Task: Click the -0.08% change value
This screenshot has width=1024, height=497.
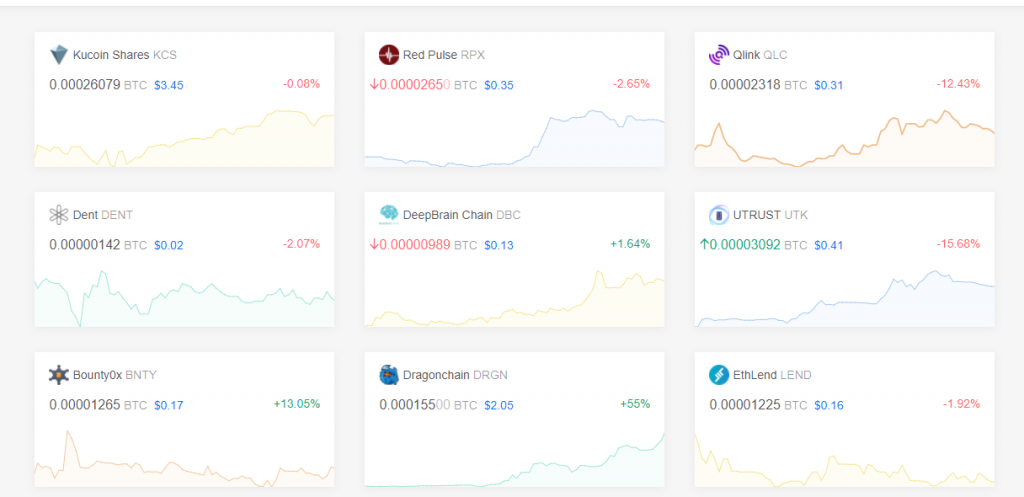Action: (x=301, y=84)
